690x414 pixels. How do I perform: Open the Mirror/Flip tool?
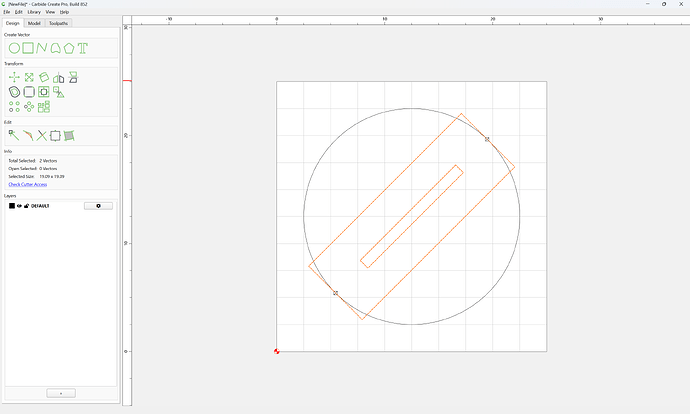[59, 78]
